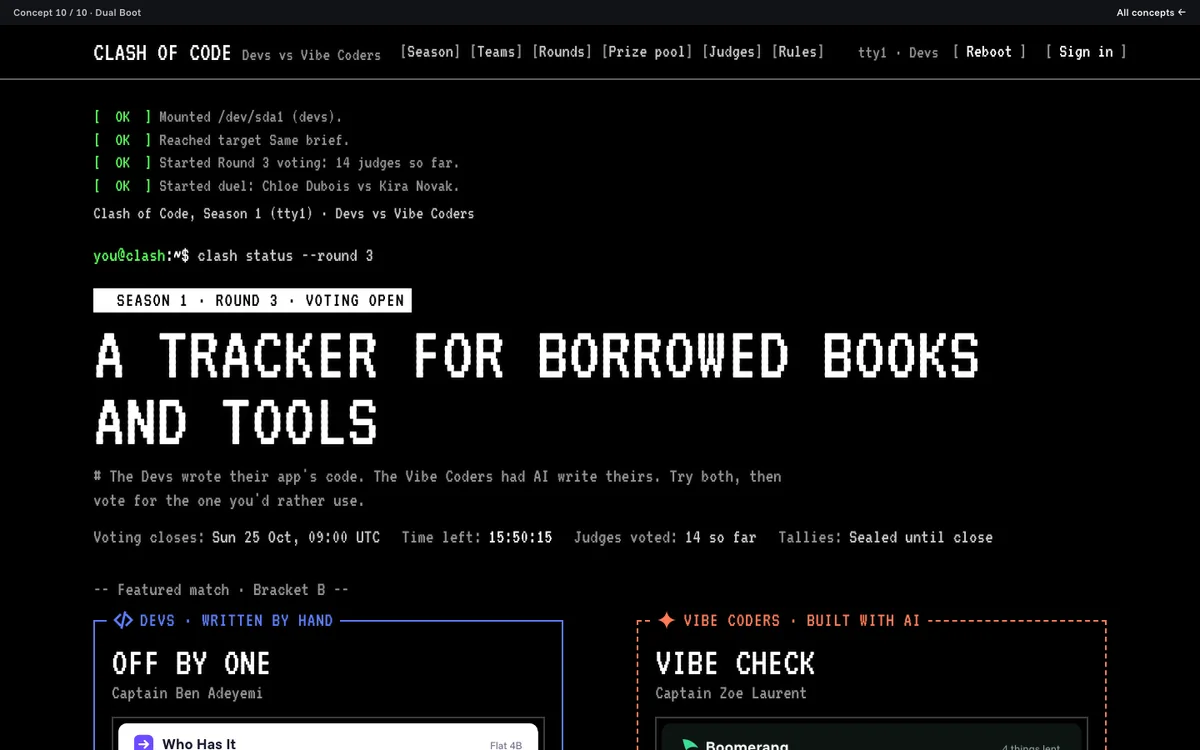Click 'A TRACKER FOR BORROWED BOOKS AND TOOLS' headline
Viewport: 1200px width, 750px height.
[x=536, y=388]
